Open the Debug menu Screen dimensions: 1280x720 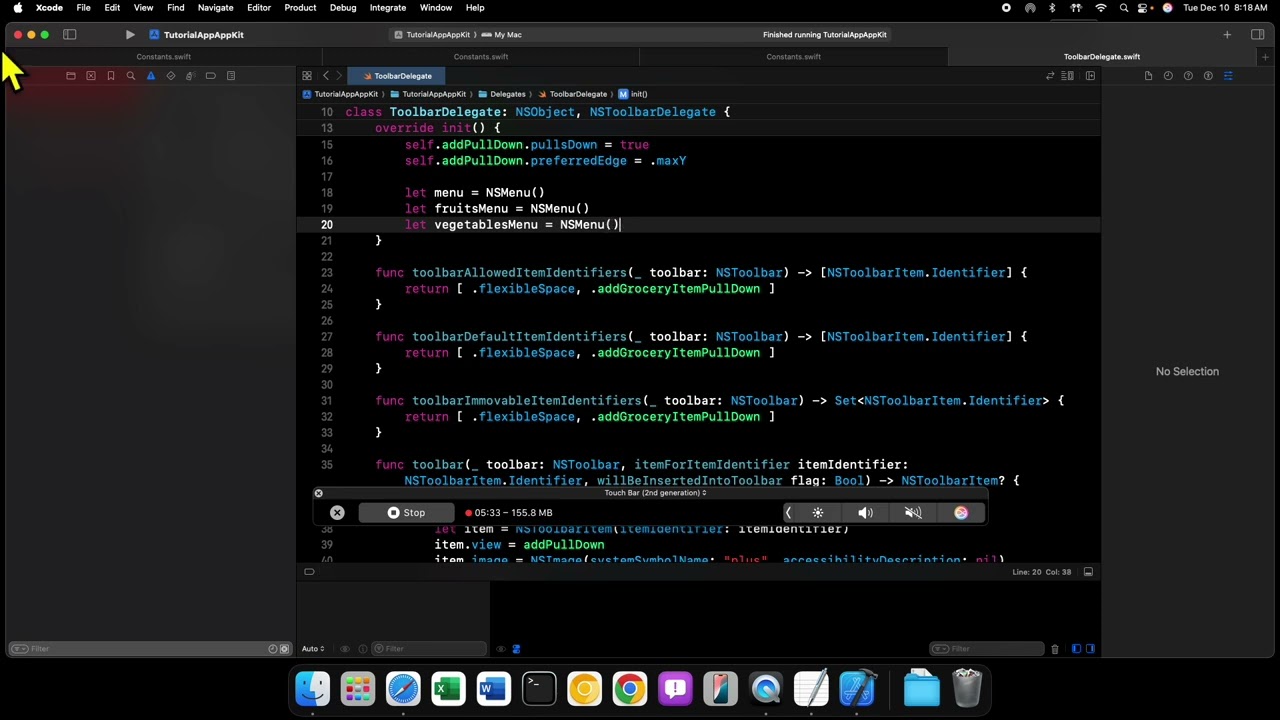(343, 8)
